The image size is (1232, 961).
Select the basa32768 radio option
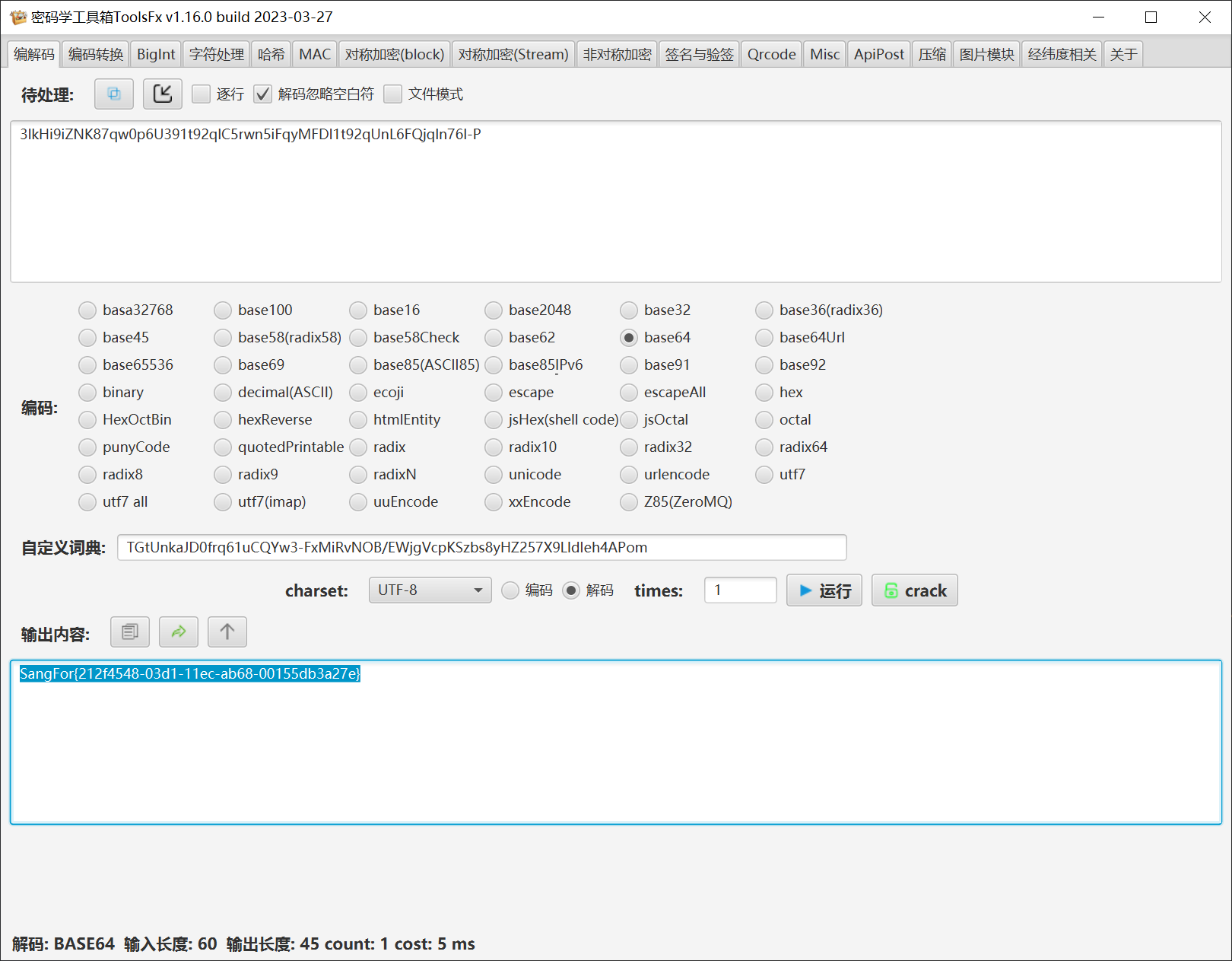87,310
